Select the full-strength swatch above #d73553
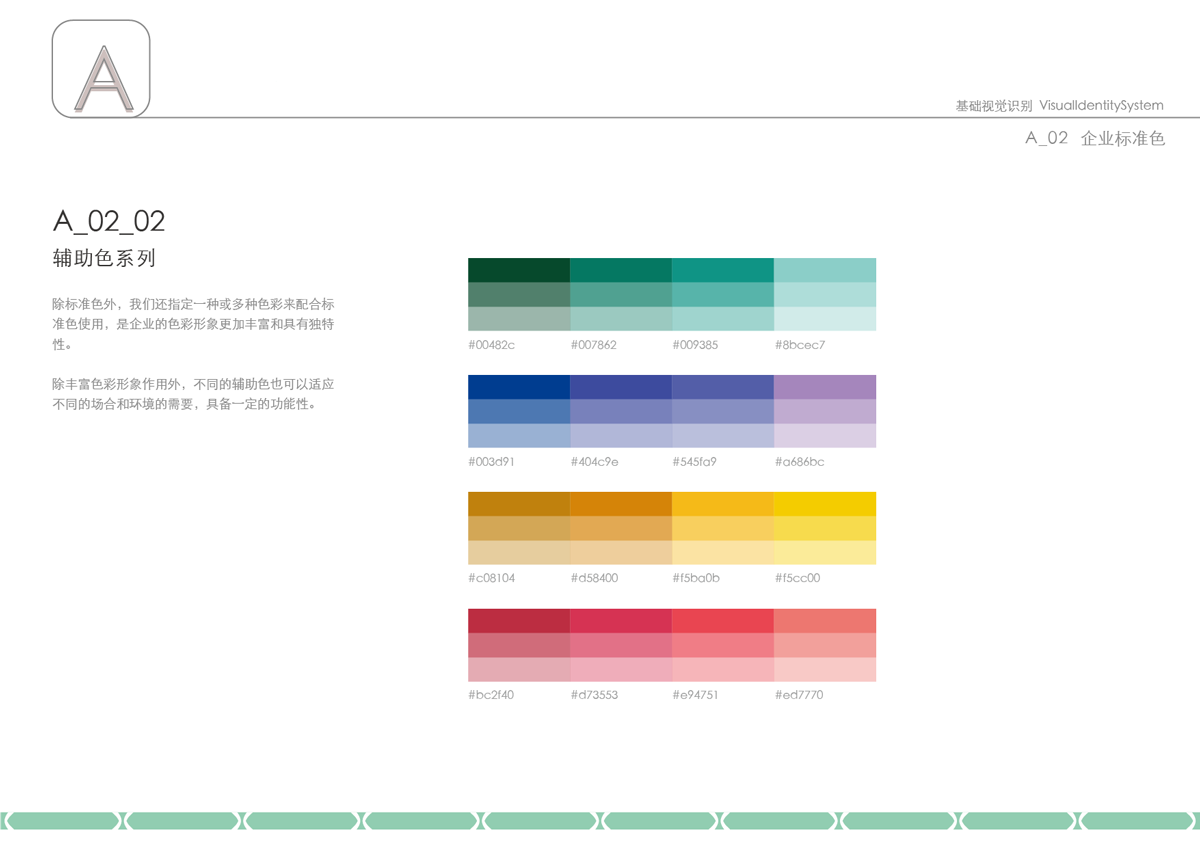The width and height of the screenshot is (1200, 849). point(621,621)
